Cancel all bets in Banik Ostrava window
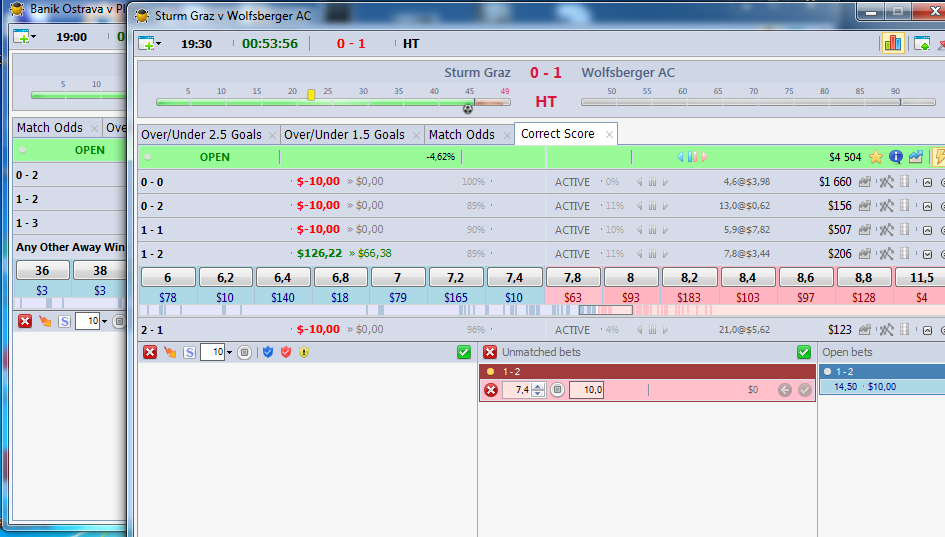The image size is (945, 537). (x=25, y=321)
